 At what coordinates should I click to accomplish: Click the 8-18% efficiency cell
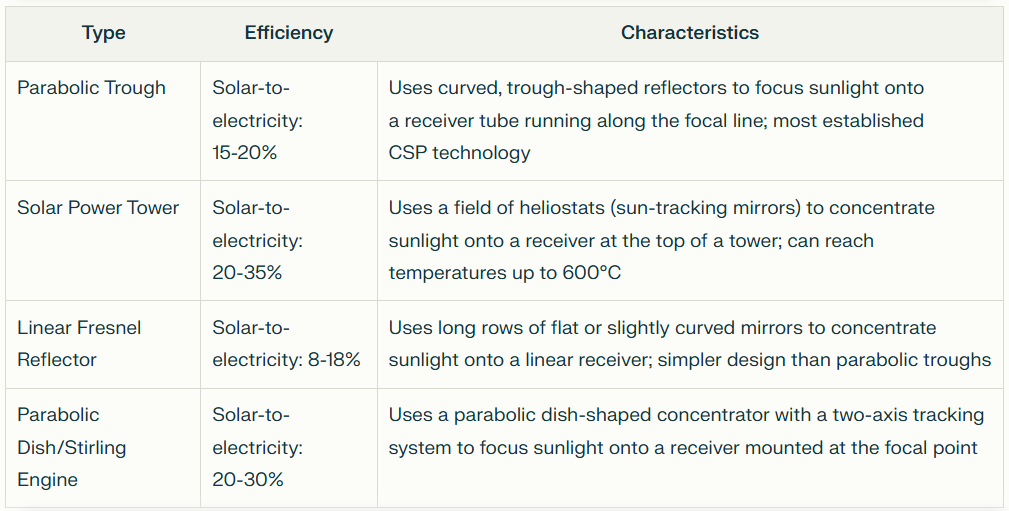pyautogui.click(x=289, y=344)
